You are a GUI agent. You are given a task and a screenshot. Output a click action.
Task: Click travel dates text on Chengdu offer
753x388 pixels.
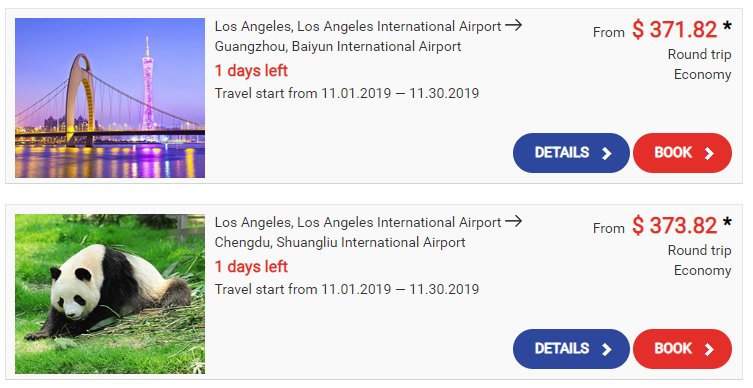[347, 289]
